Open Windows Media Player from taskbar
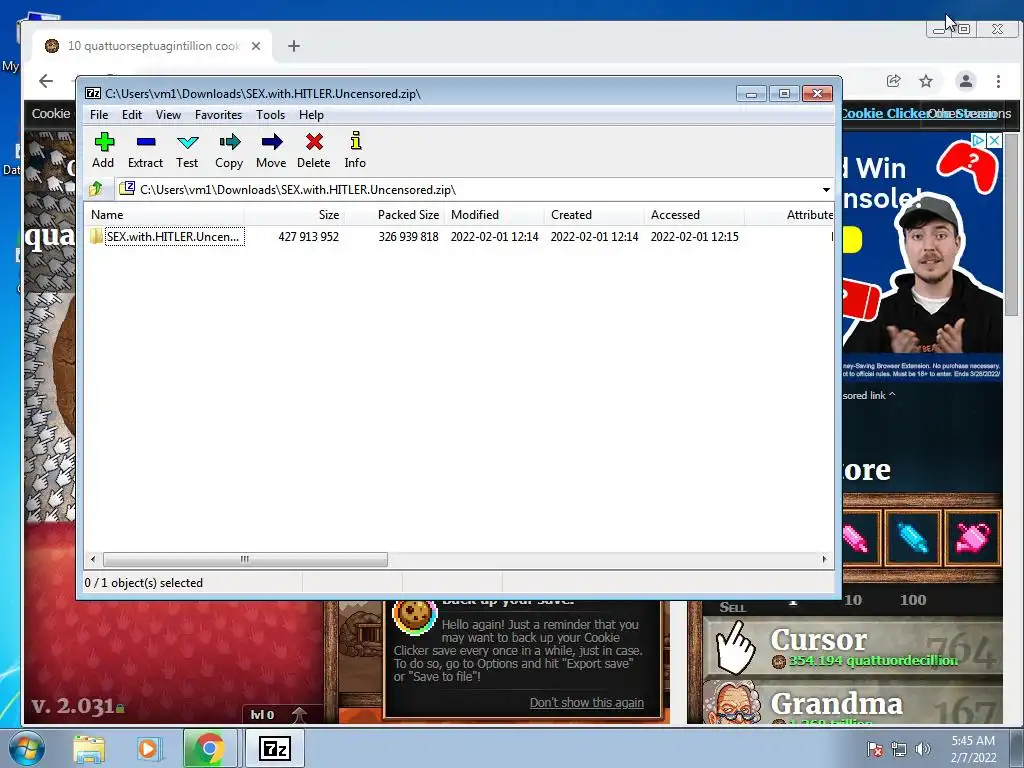Viewport: 1024px width, 768px height. coord(148,749)
